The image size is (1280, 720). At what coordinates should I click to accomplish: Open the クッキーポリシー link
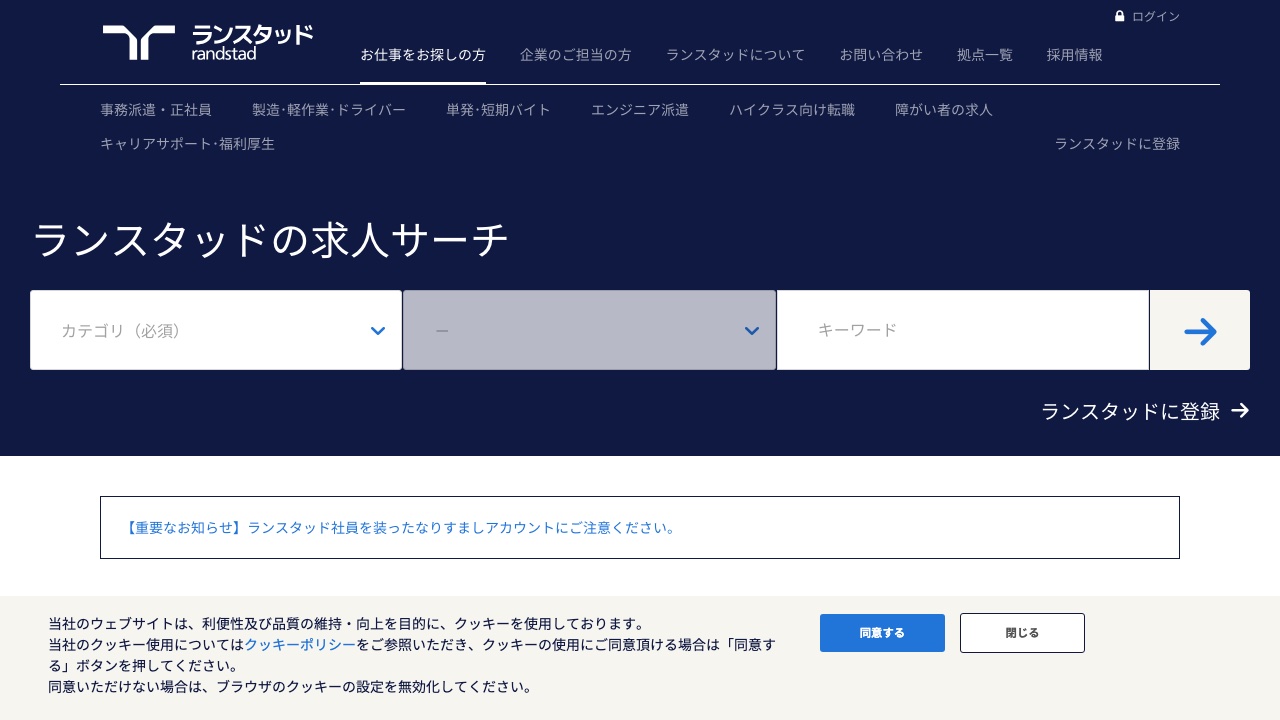coord(300,645)
